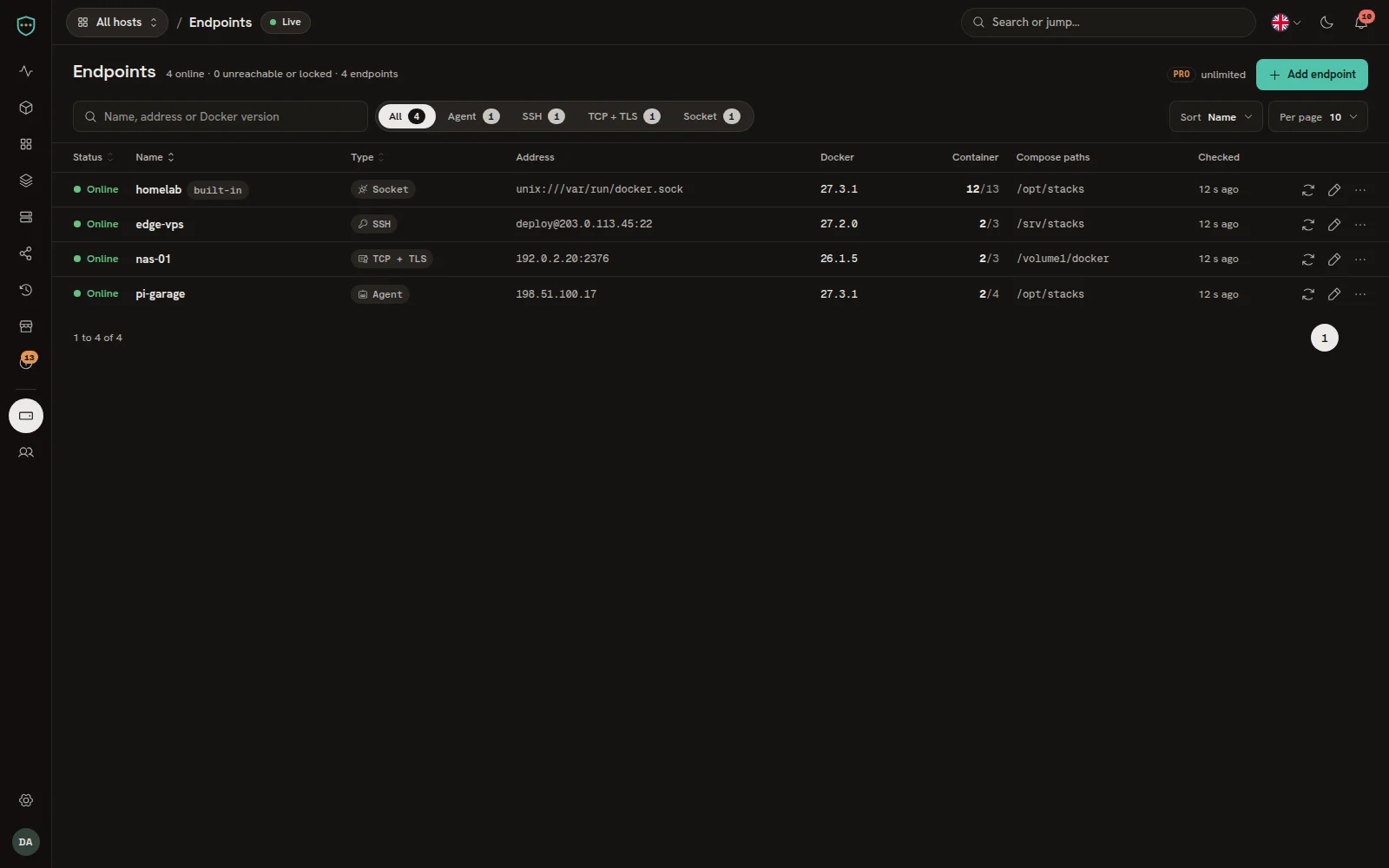Go to page 1 in pagination
The height and width of the screenshot is (868, 1389).
click(1325, 339)
